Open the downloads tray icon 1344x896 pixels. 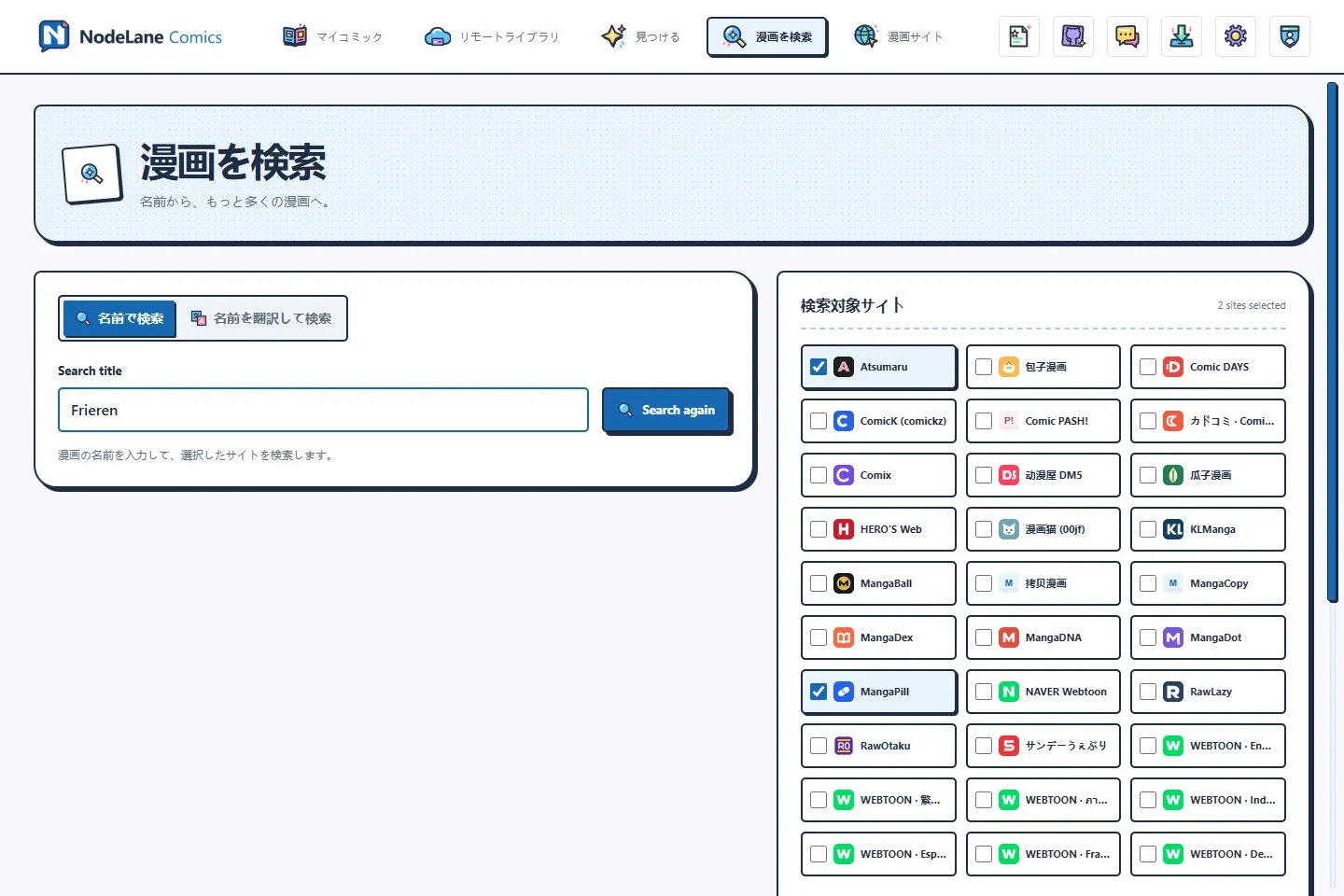coord(1182,36)
